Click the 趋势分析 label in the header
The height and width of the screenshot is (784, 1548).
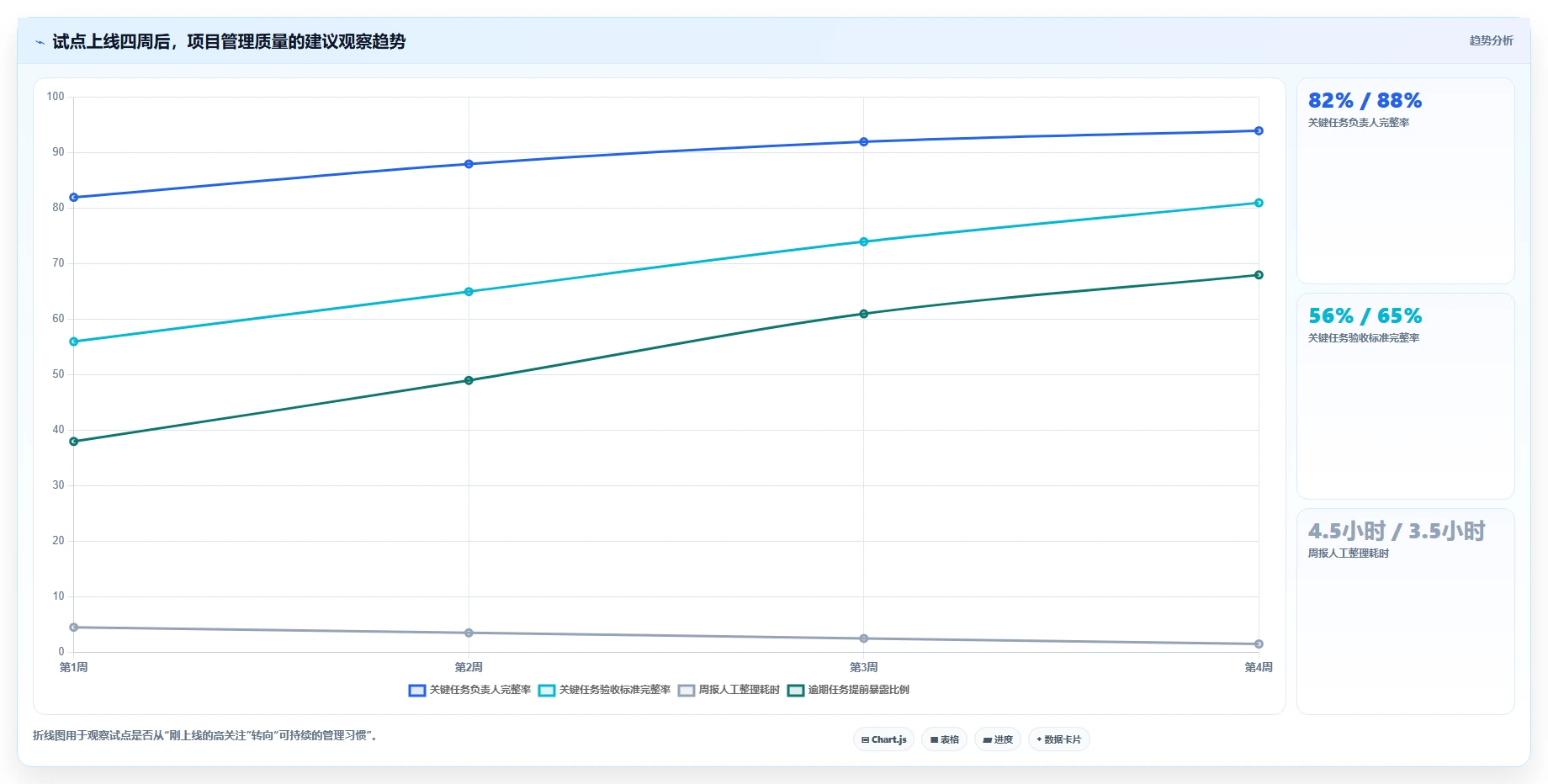coord(1491,40)
